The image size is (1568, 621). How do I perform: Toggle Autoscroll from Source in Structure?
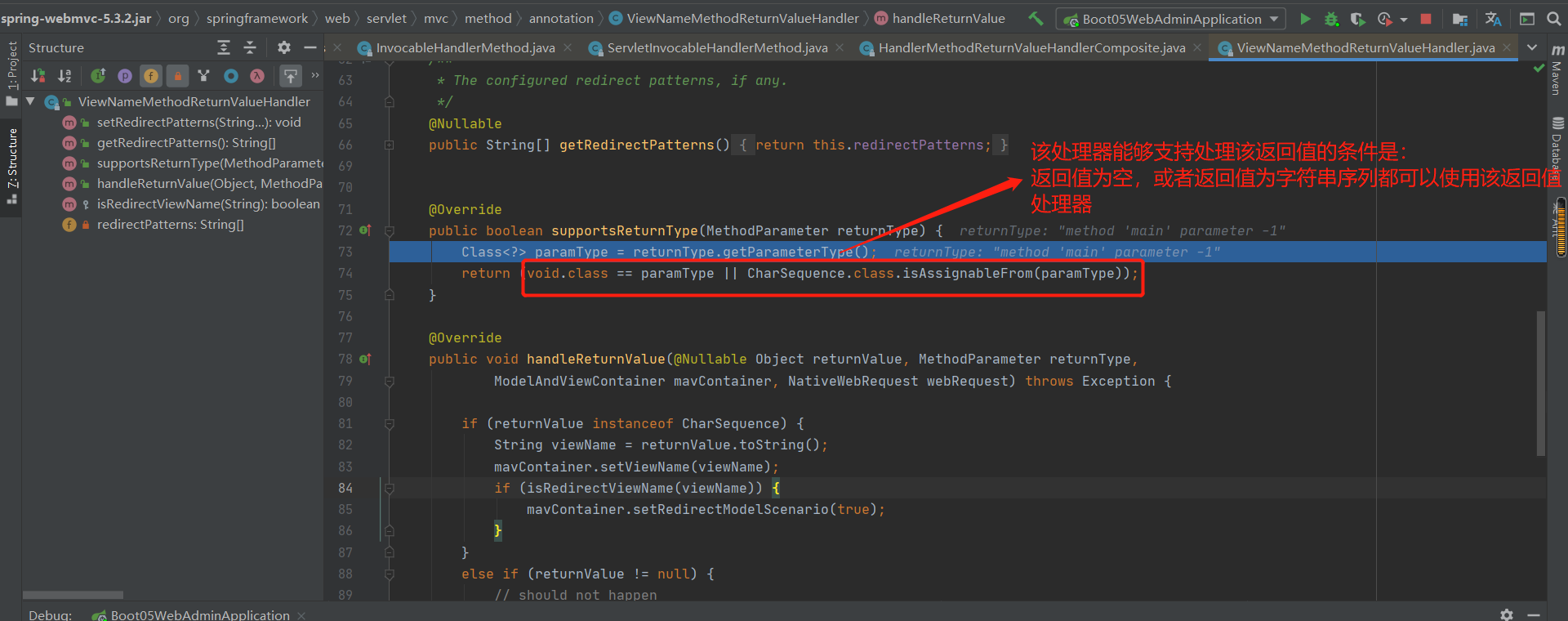(x=290, y=76)
